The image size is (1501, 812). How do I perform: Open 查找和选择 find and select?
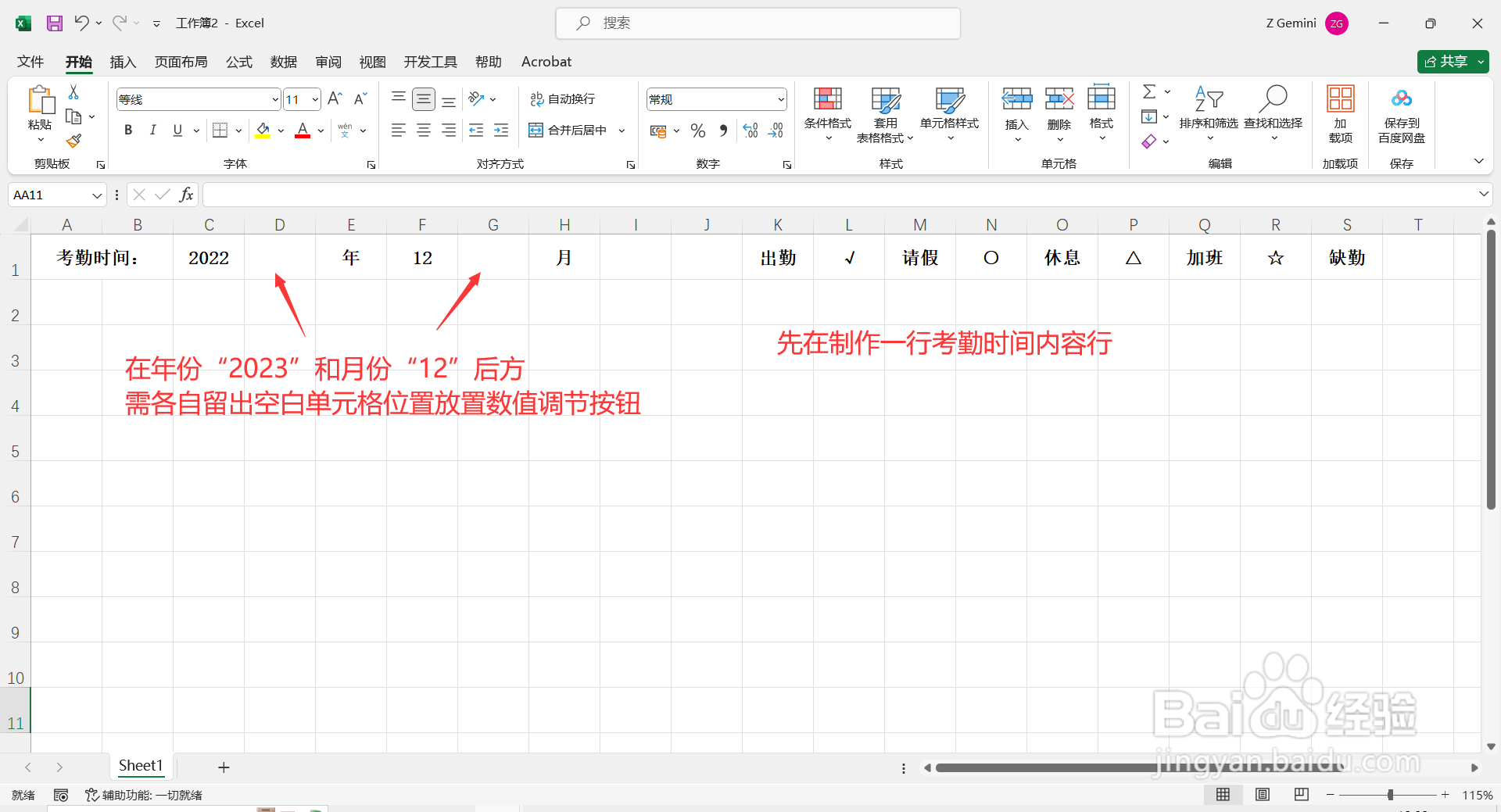pos(1274,113)
